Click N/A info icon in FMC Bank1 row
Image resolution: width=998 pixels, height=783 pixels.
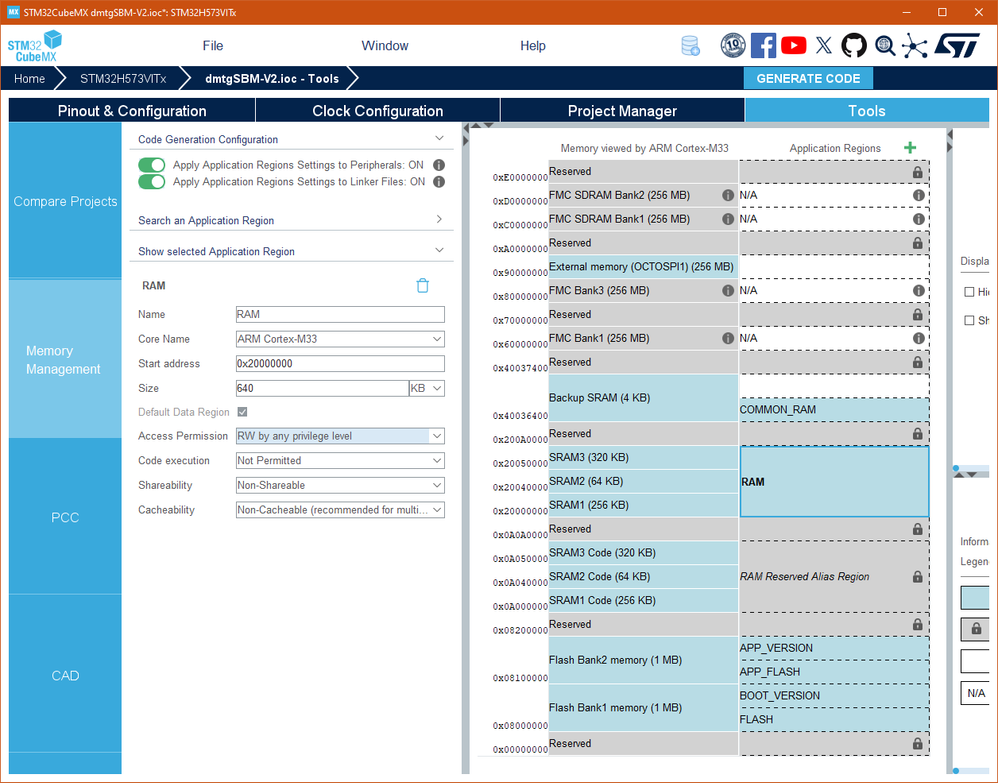tap(918, 338)
